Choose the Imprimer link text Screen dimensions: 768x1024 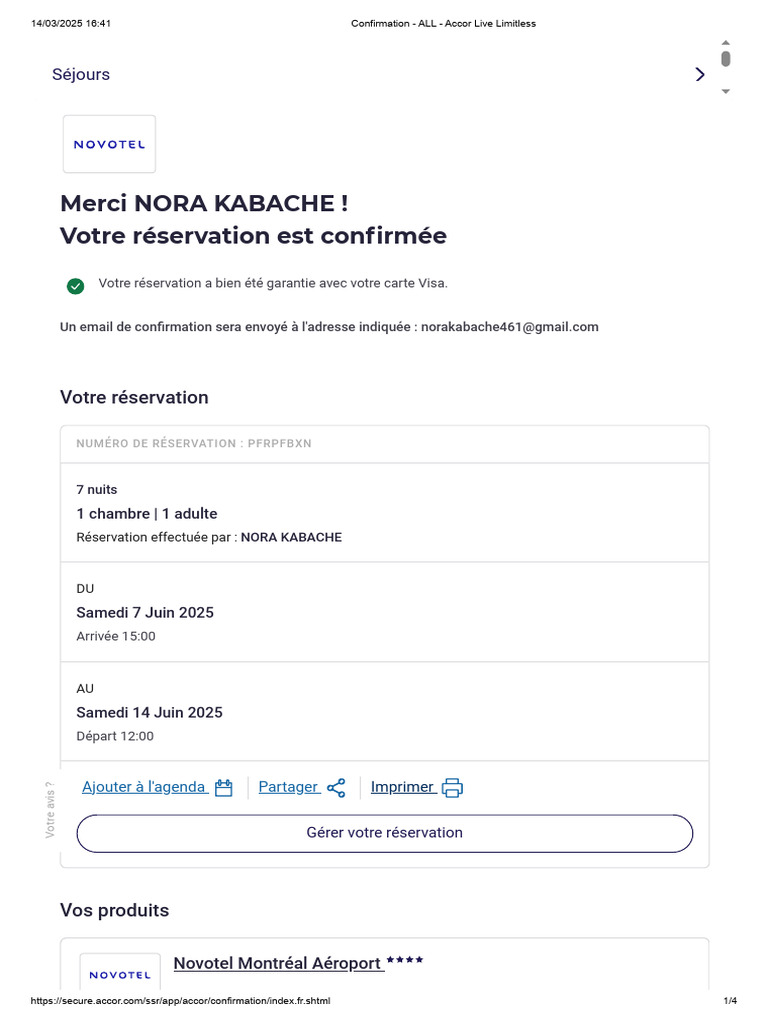[402, 787]
